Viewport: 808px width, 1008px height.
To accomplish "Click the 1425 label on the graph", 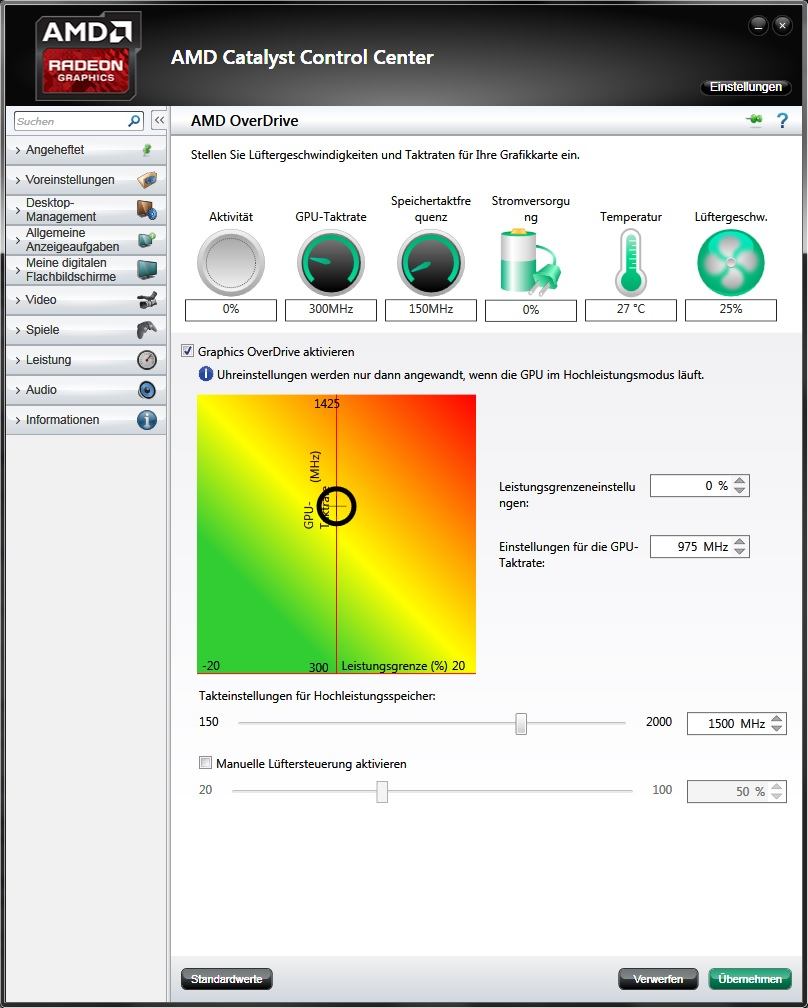I will coord(327,404).
